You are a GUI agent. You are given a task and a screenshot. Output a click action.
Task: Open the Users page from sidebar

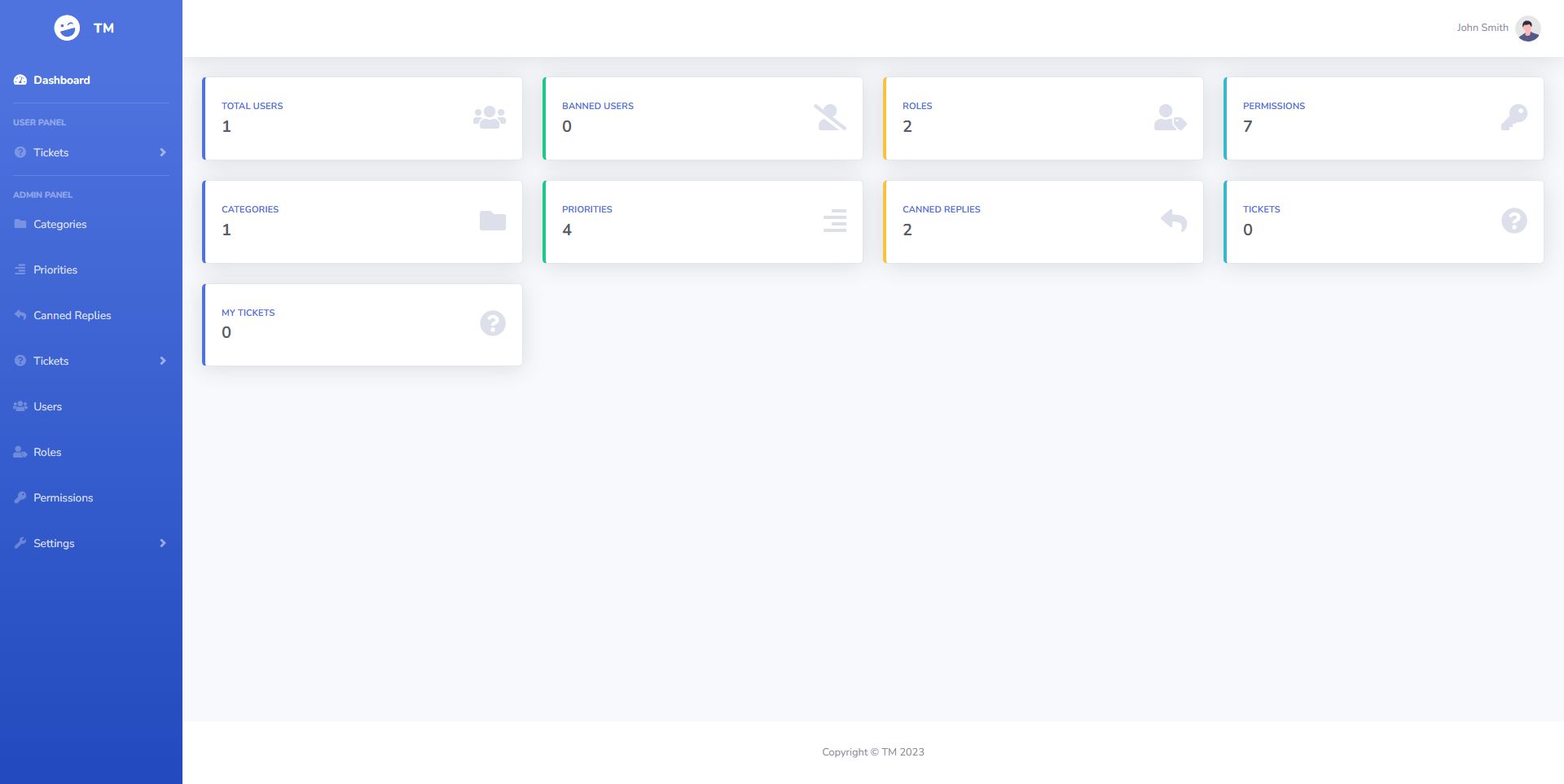tap(47, 406)
